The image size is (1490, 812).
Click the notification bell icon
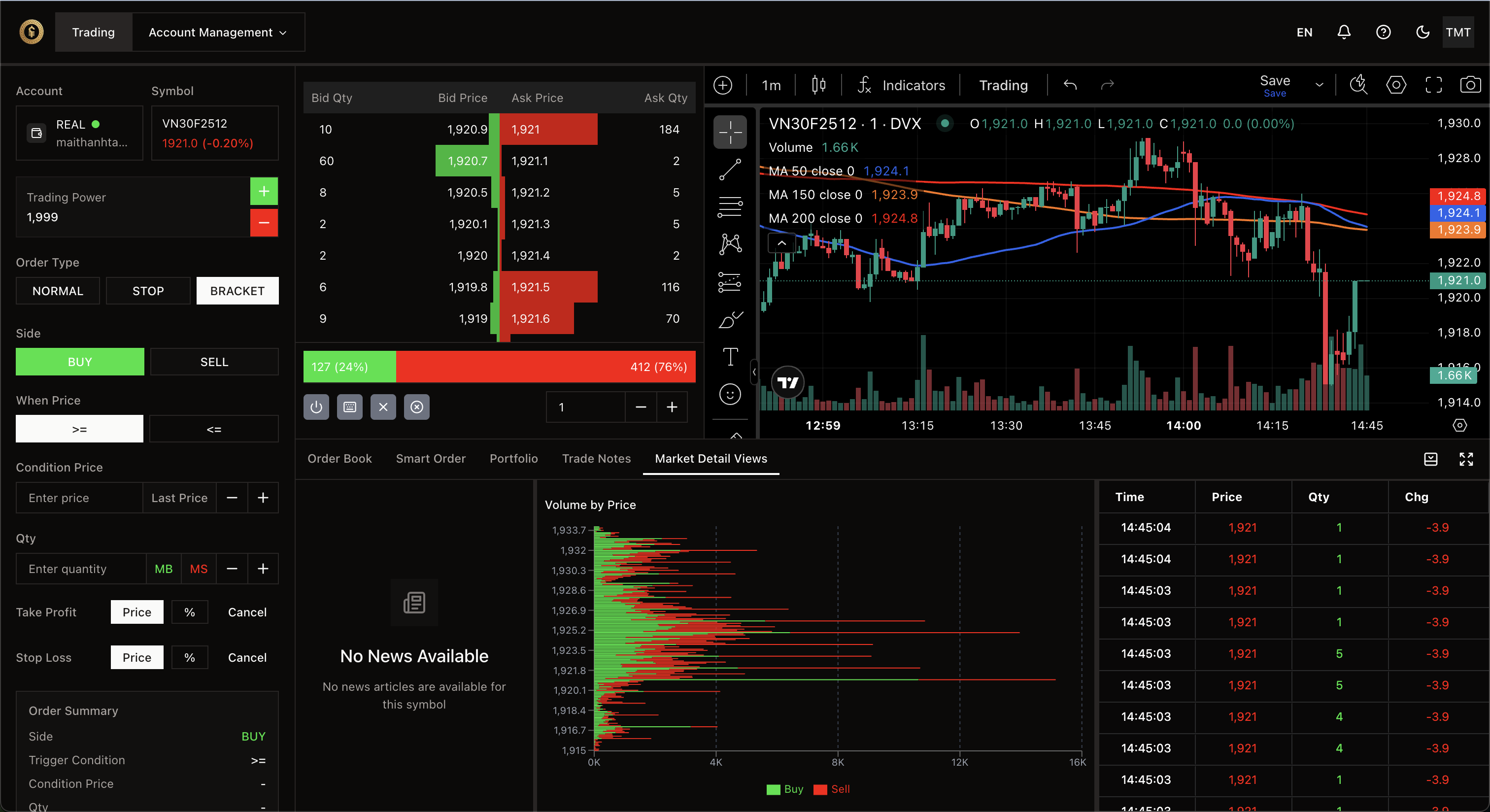tap(1344, 33)
